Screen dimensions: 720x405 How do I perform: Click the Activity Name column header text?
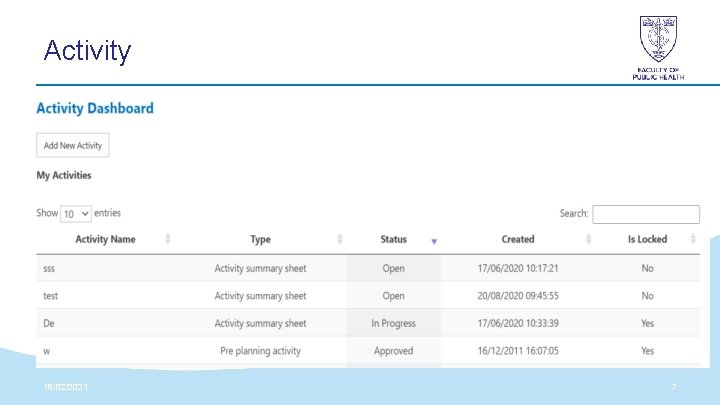pos(105,239)
